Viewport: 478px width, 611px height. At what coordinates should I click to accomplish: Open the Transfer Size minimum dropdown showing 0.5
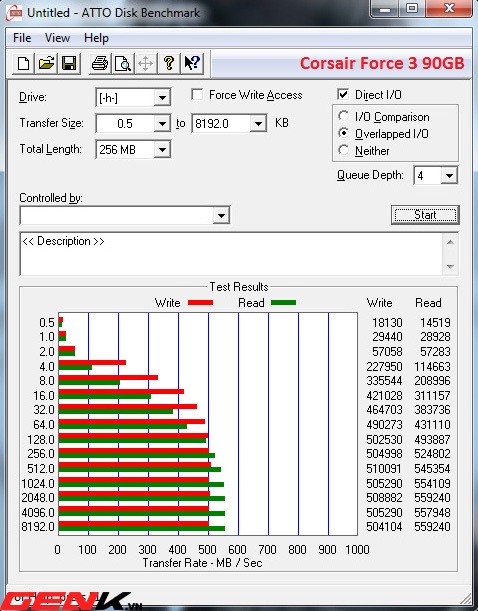tap(162, 124)
